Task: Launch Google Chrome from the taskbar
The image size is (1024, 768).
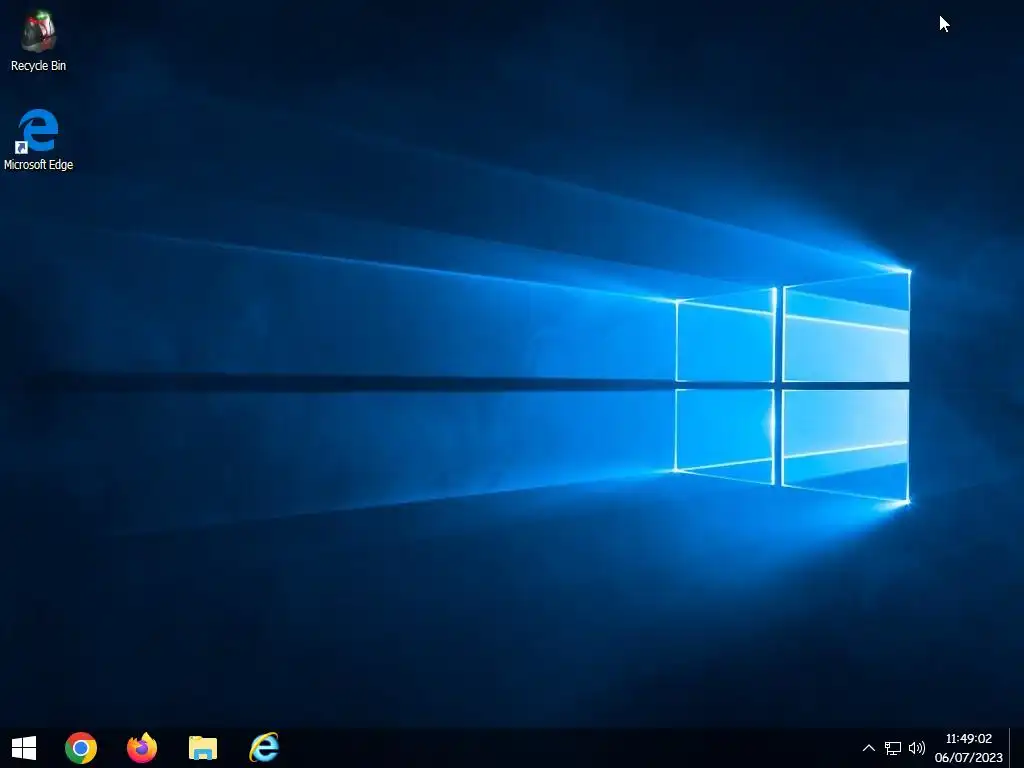Action: (x=81, y=748)
